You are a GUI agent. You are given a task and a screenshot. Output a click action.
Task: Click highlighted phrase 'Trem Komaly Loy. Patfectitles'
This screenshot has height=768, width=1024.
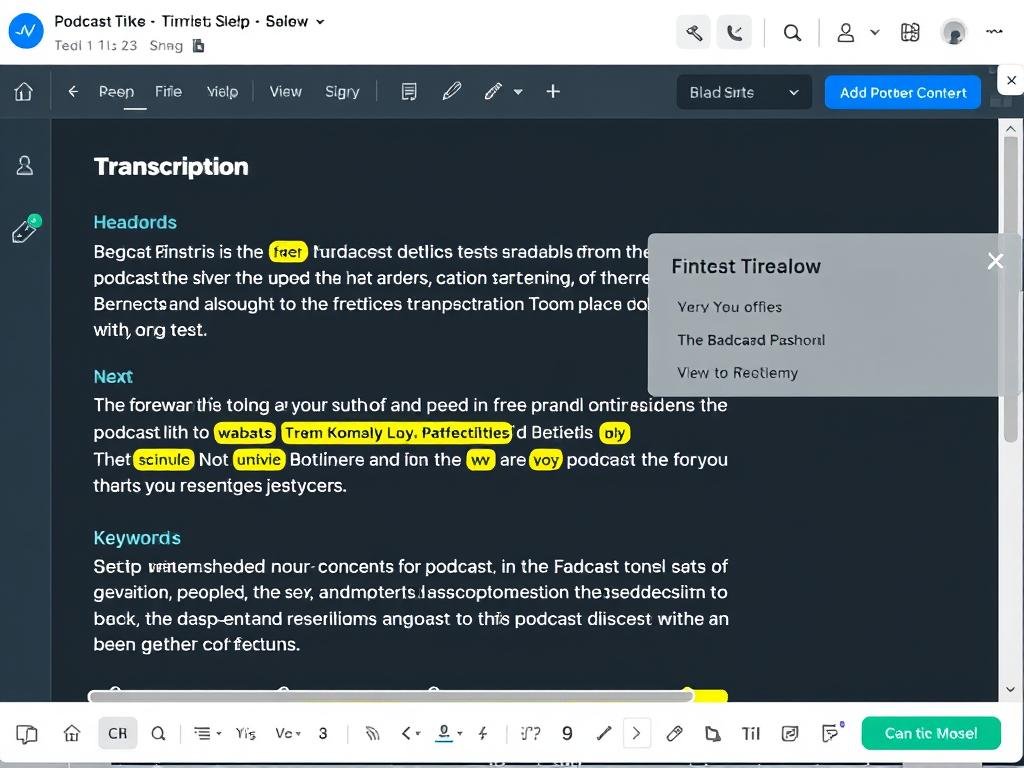pos(396,433)
